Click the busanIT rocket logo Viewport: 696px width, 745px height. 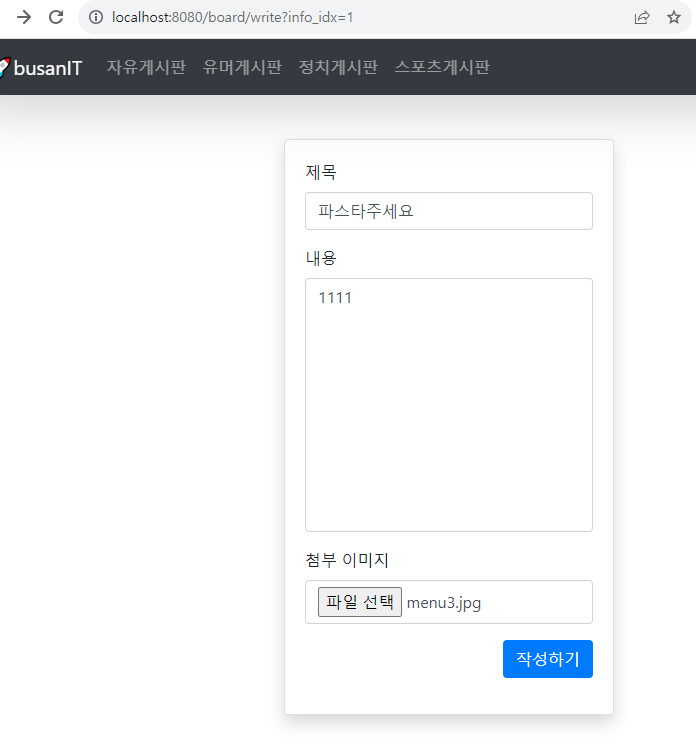point(4,67)
